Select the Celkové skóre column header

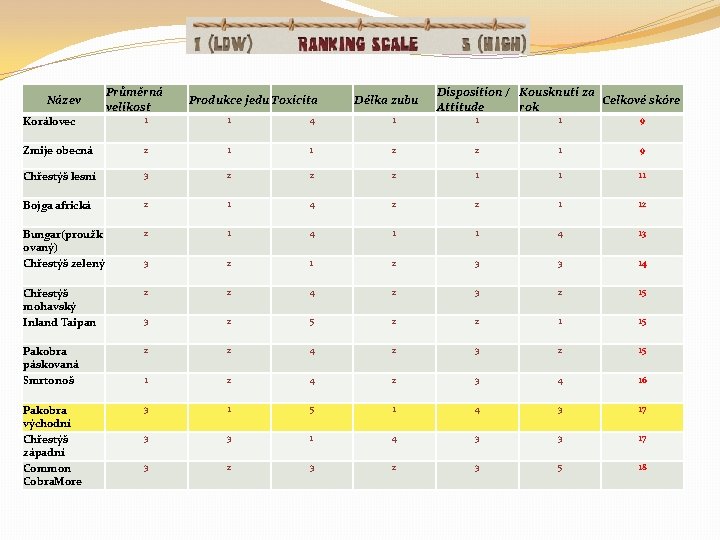pyautogui.click(x=642, y=100)
